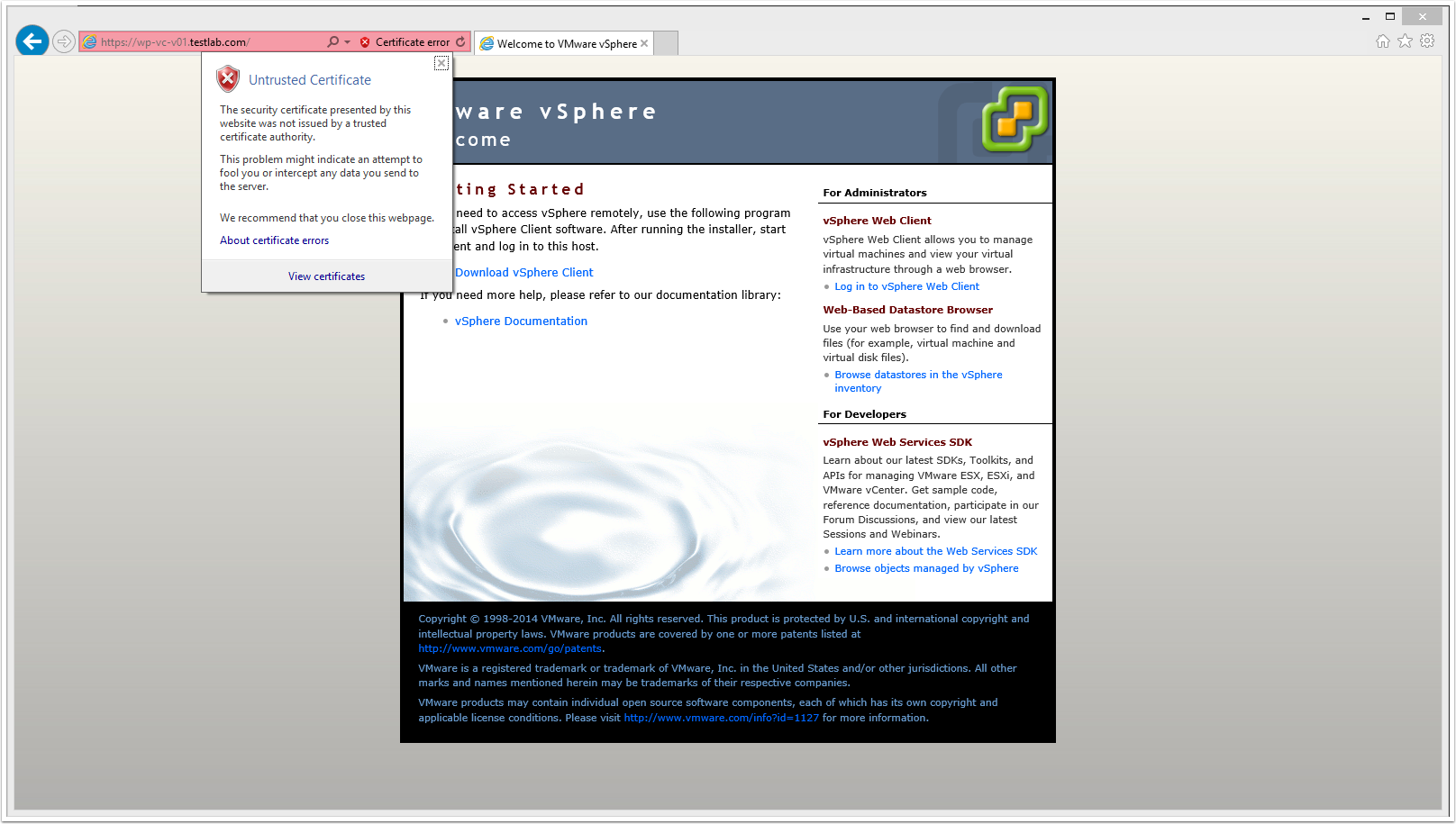Open Learn more about the Web Services SDK

(935, 551)
